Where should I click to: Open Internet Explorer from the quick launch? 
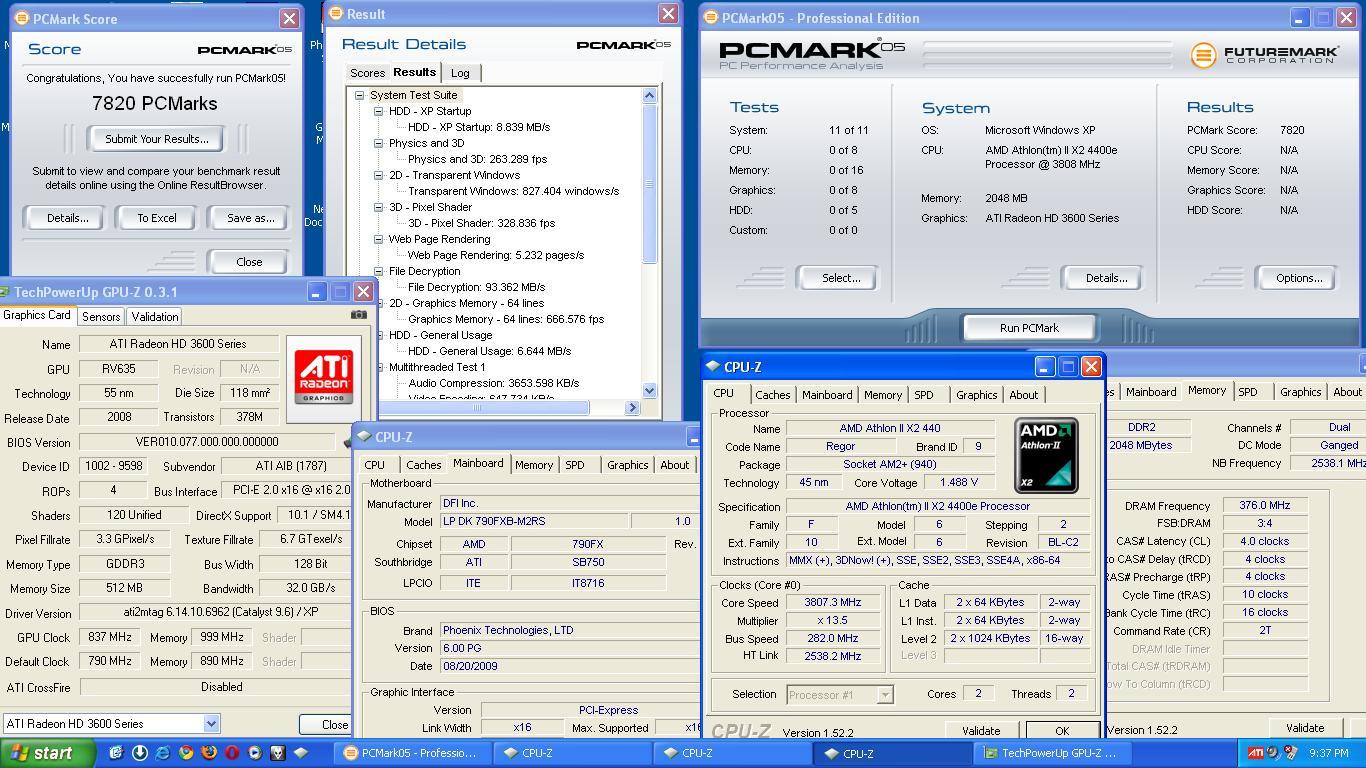point(162,753)
